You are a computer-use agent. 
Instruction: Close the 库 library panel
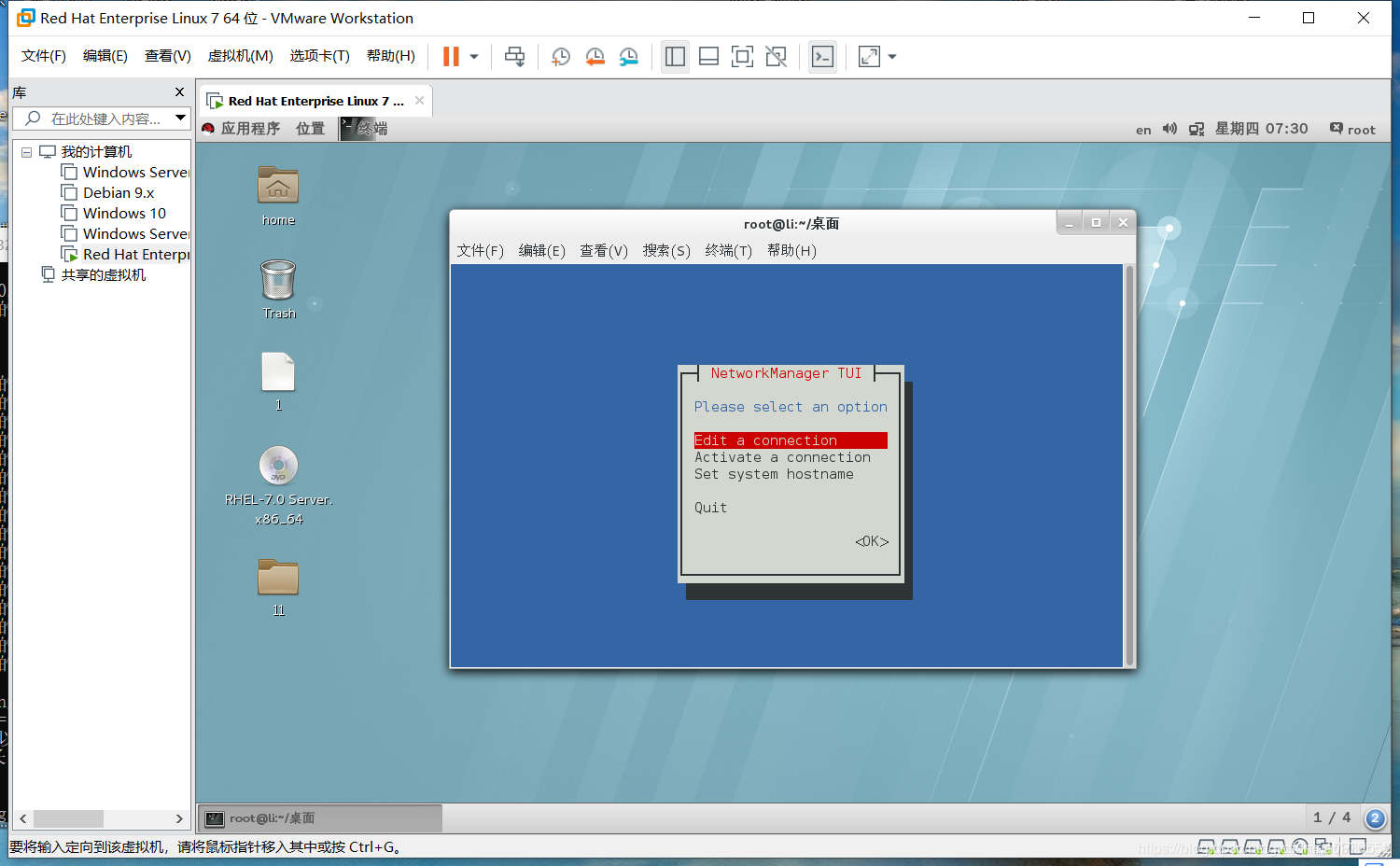point(179,92)
